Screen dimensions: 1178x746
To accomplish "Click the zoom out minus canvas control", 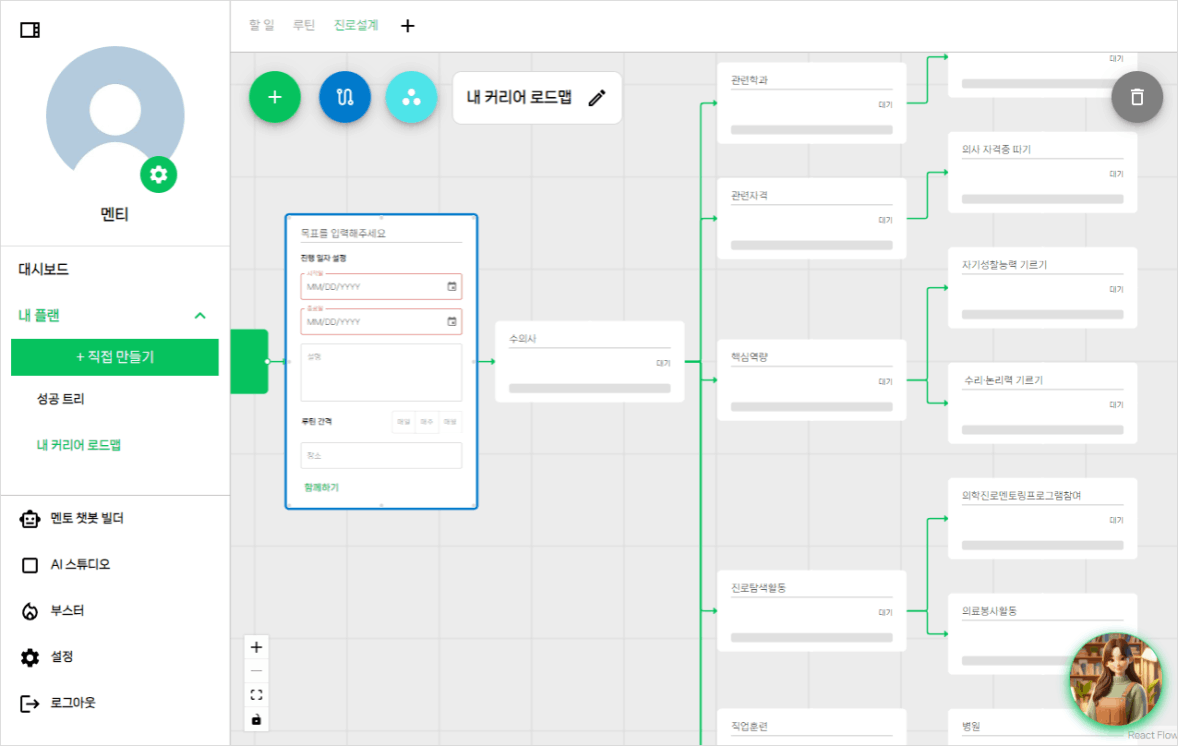I will pos(256,671).
